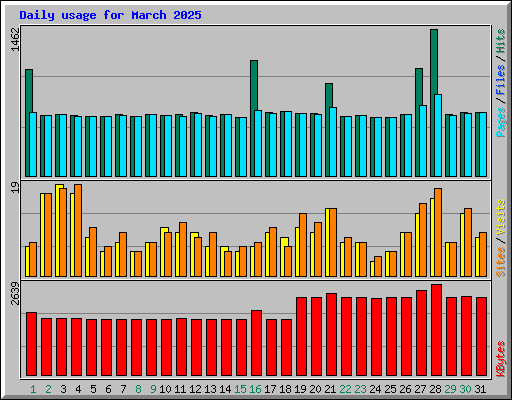Click day 5 label on x-axis
Viewport: 512px width, 400px height.
tap(93, 389)
